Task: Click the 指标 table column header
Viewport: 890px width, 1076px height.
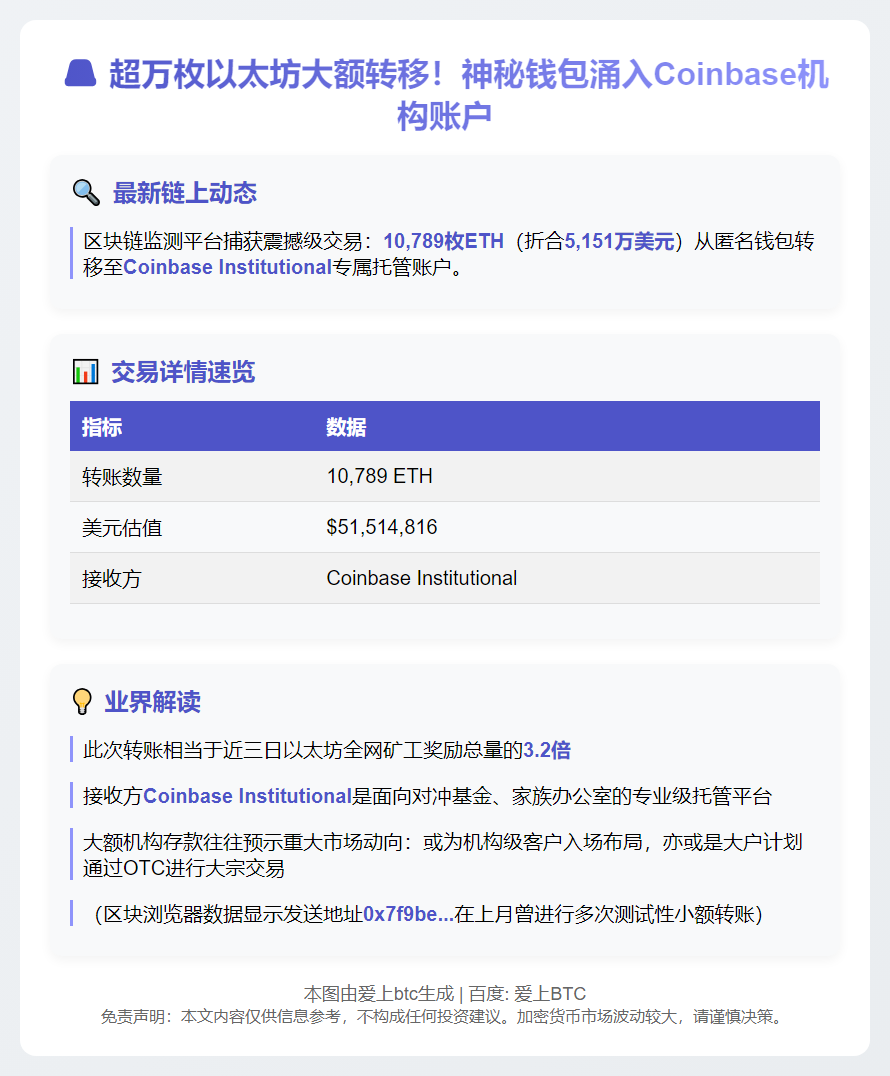Action: [102, 427]
